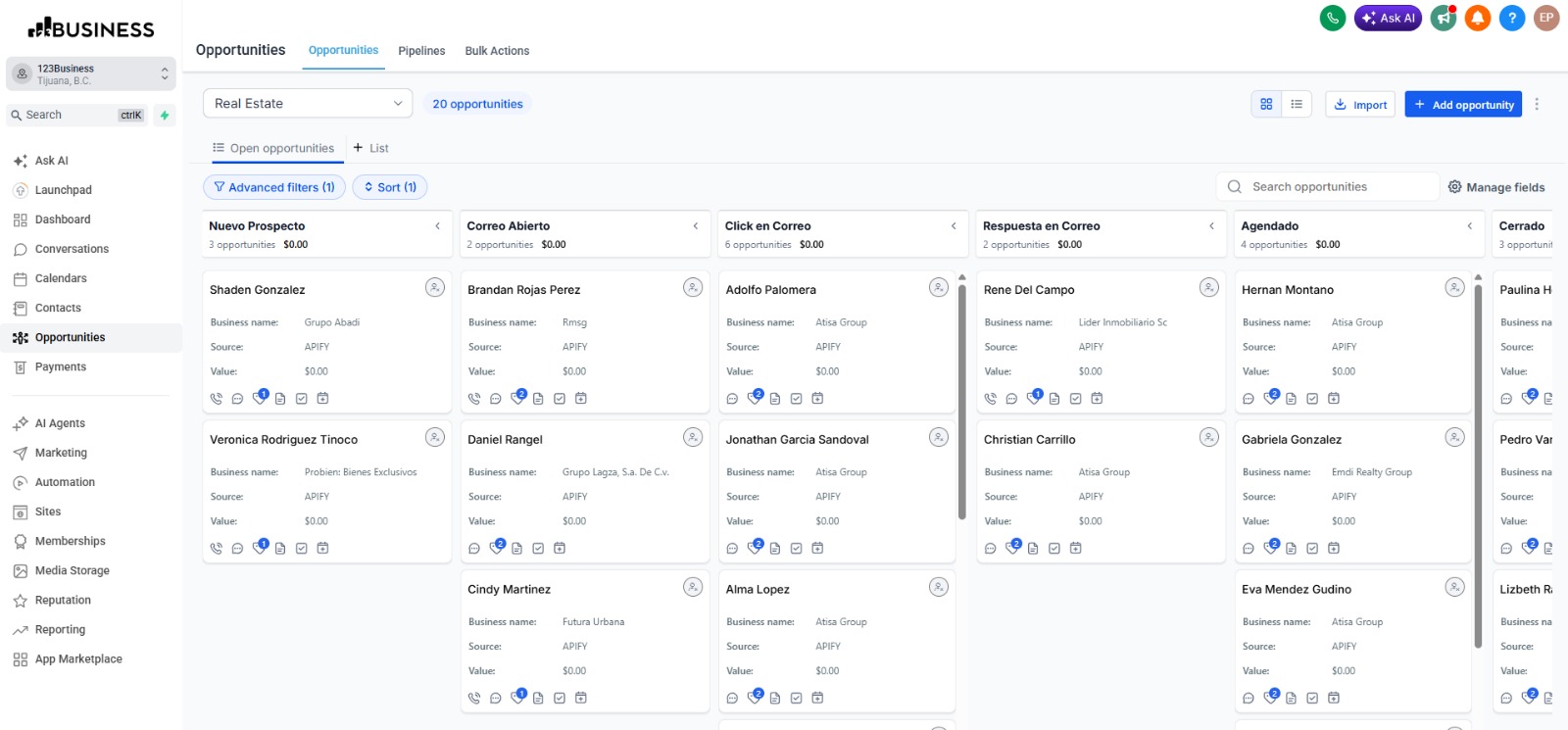Add a new List view

371,148
